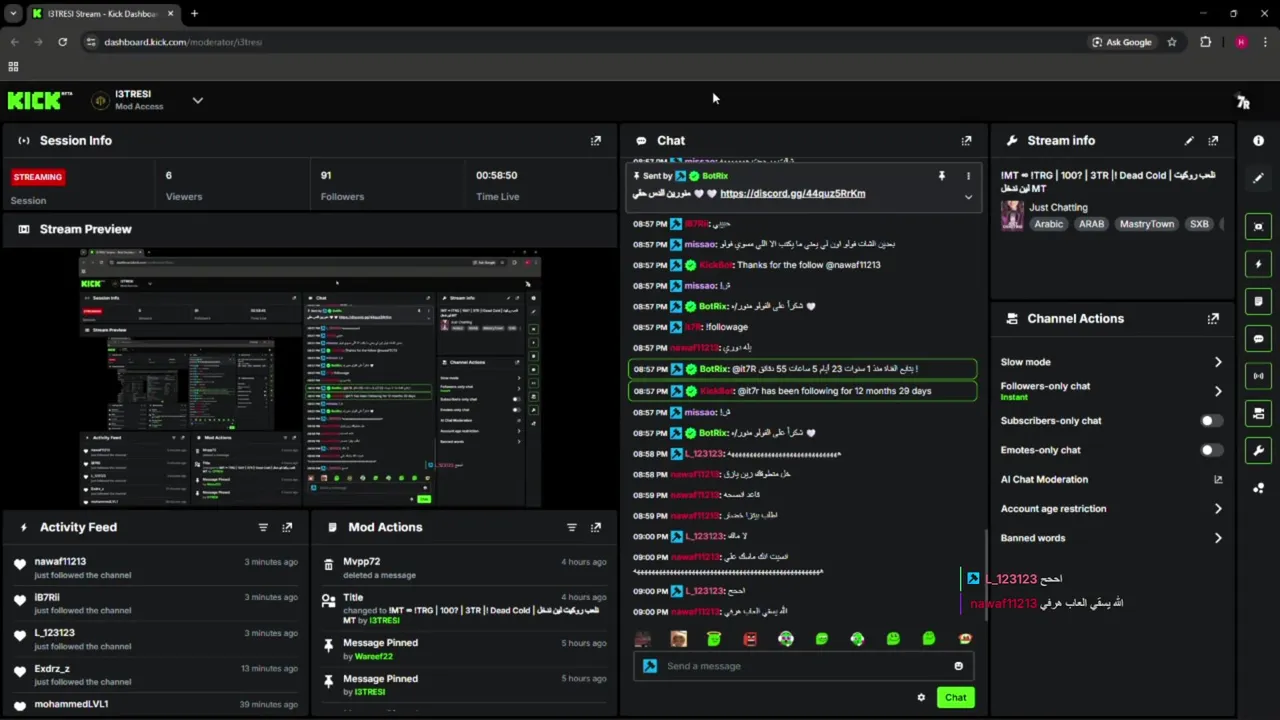Edit Stream info with the pencil icon
The height and width of the screenshot is (720, 1280).
click(1189, 141)
